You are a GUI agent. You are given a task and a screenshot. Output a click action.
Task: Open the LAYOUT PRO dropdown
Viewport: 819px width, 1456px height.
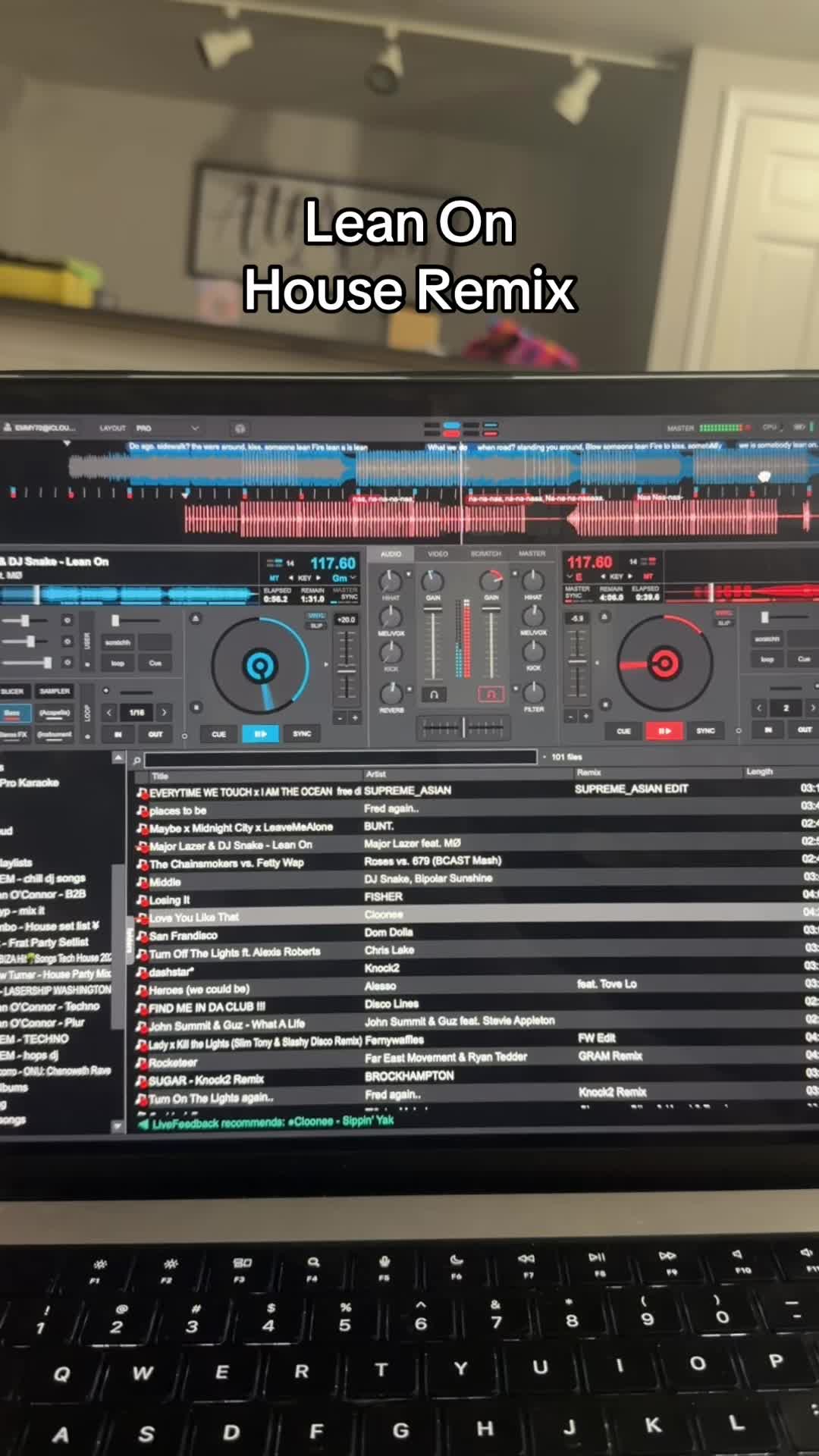[167, 428]
